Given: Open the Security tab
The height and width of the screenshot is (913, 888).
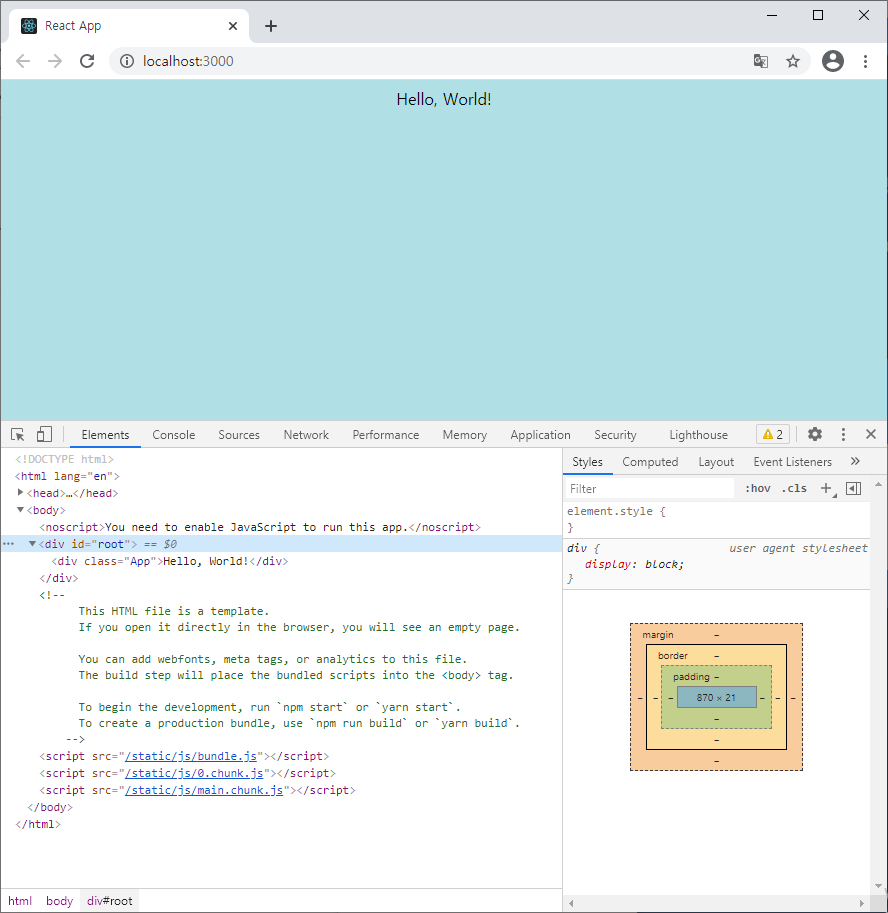Looking at the screenshot, I should pyautogui.click(x=615, y=435).
